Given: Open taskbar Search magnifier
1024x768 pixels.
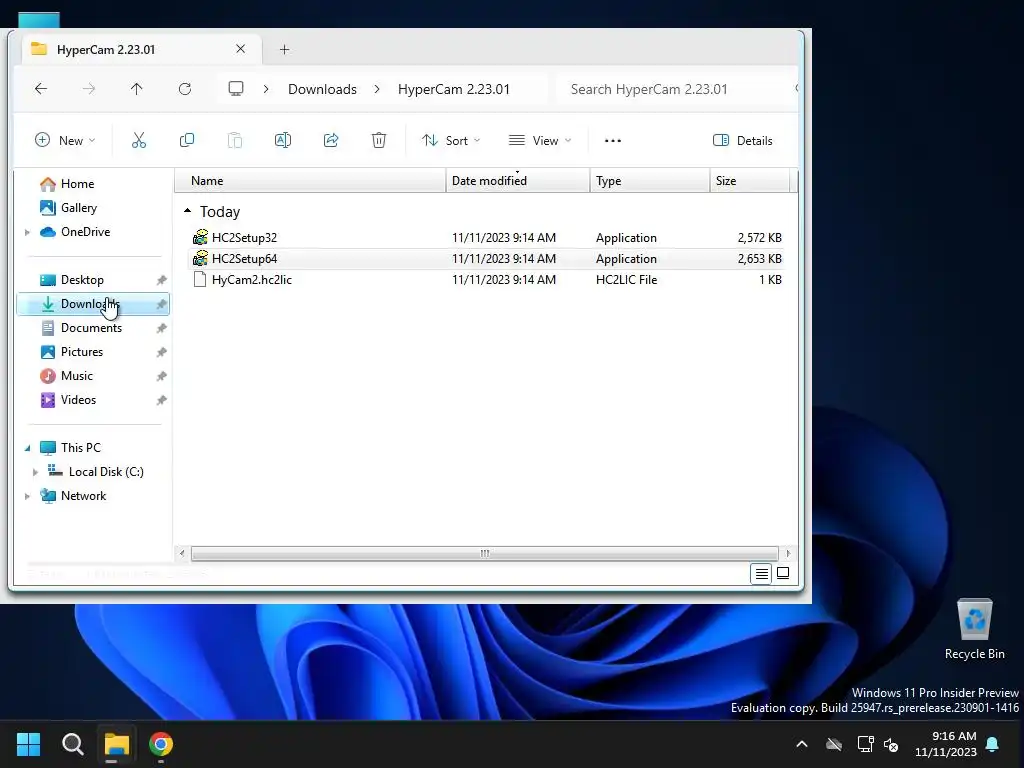Looking at the screenshot, I should click(x=72, y=744).
